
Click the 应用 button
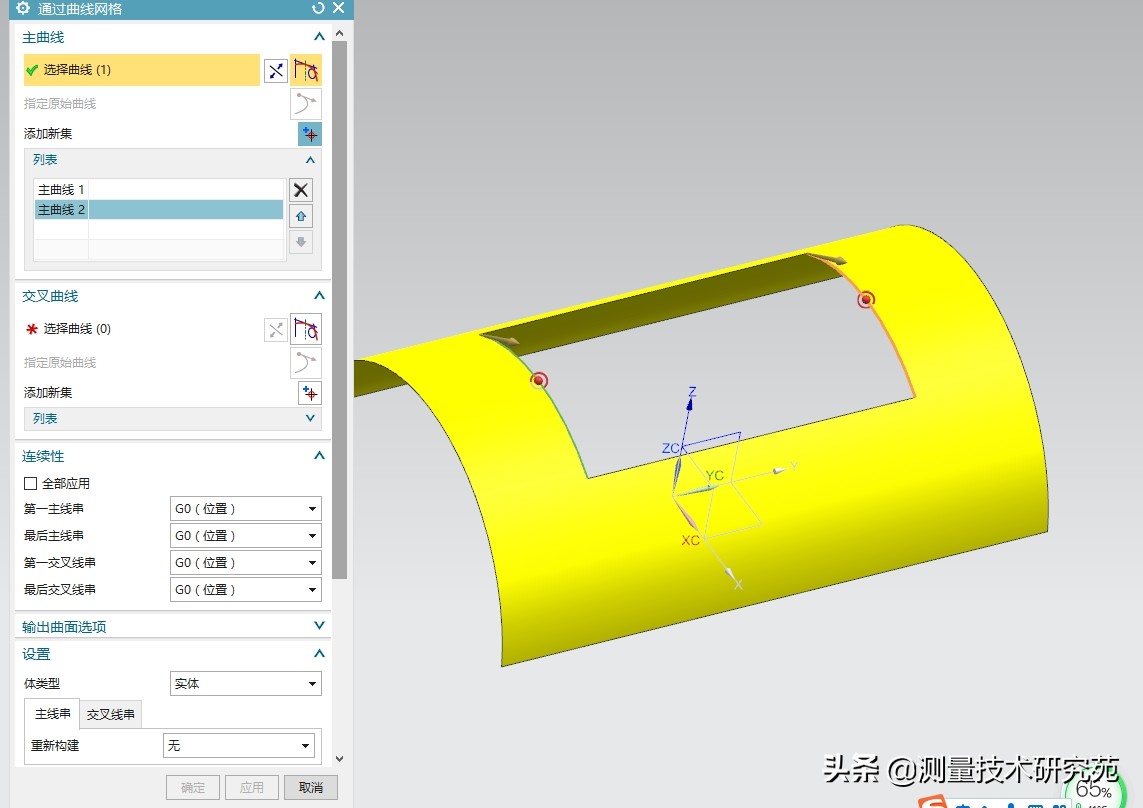point(251,787)
